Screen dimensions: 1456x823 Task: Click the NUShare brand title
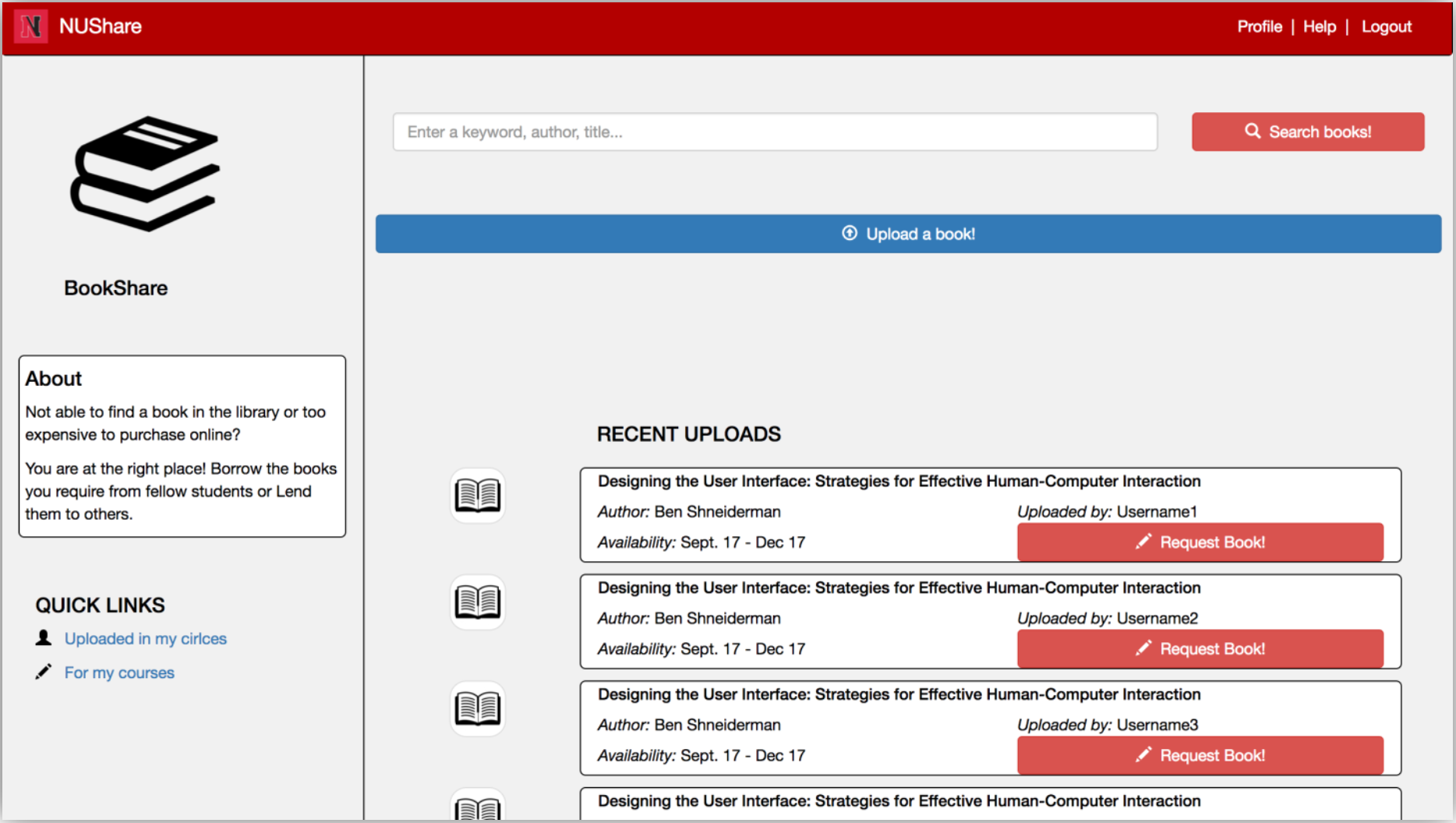pos(101,26)
